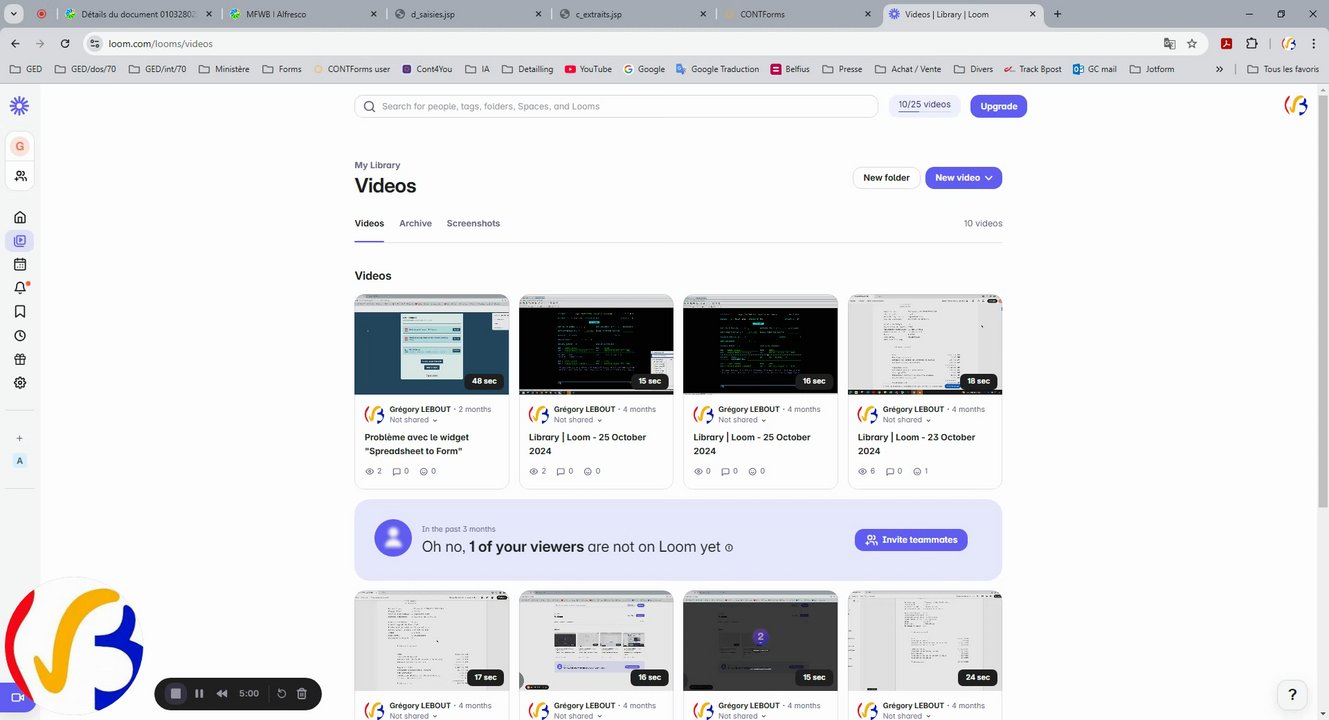Screen dimensions: 1329x720
Task: Open the 'Track Bpost' bookmark
Action: [x=1033, y=69]
